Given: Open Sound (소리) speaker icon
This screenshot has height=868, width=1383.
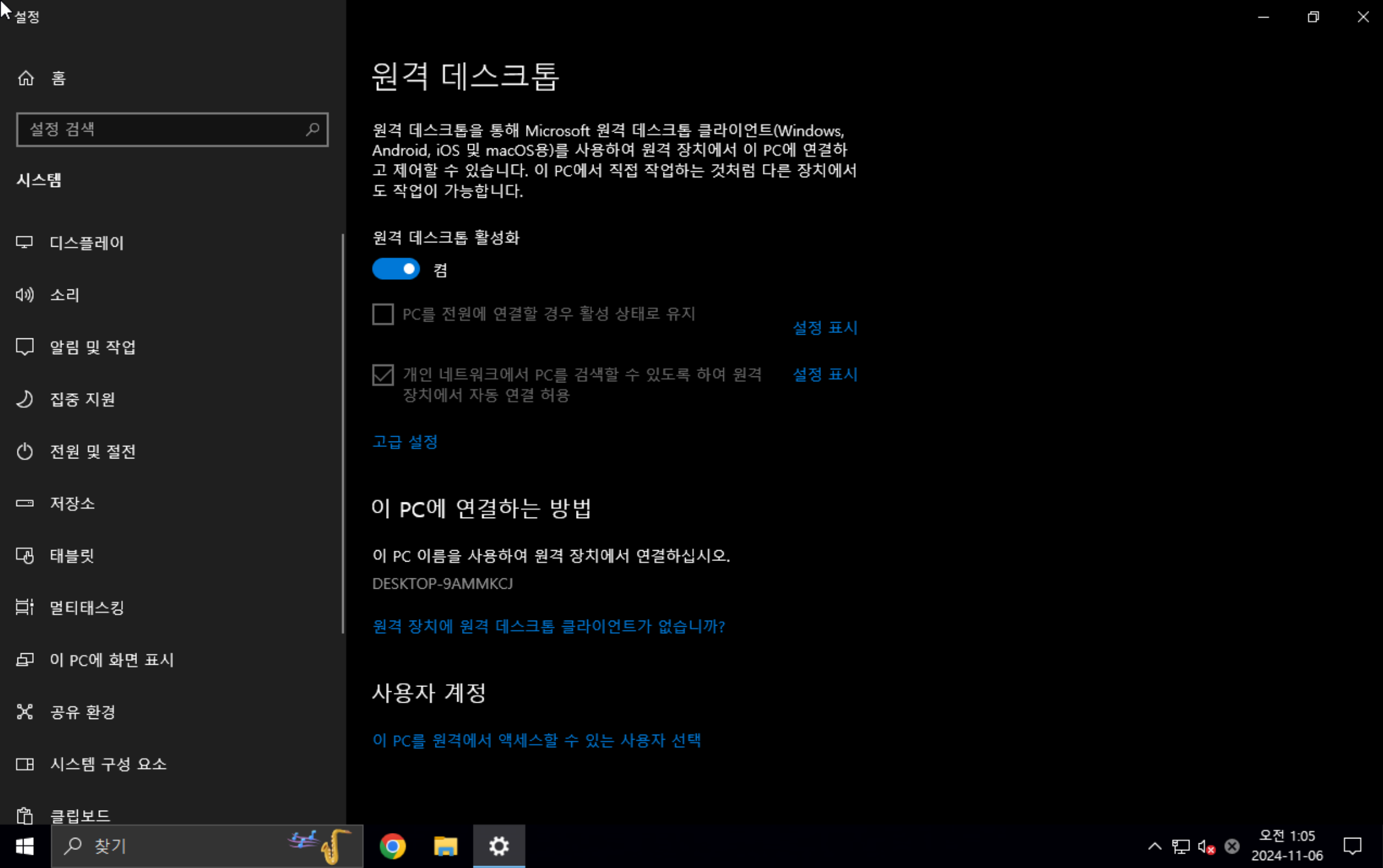Looking at the screenshot, I should coord(25,294).
